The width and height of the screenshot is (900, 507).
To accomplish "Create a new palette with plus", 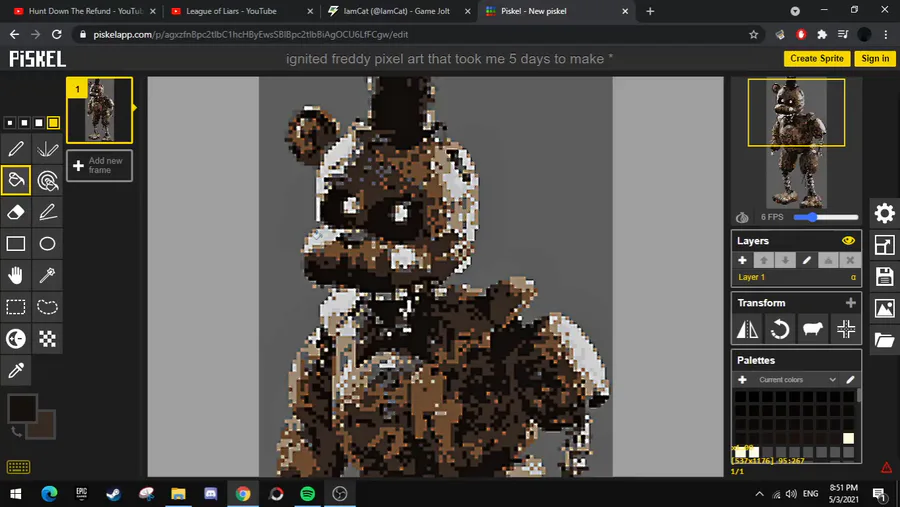I will [742, 380].
